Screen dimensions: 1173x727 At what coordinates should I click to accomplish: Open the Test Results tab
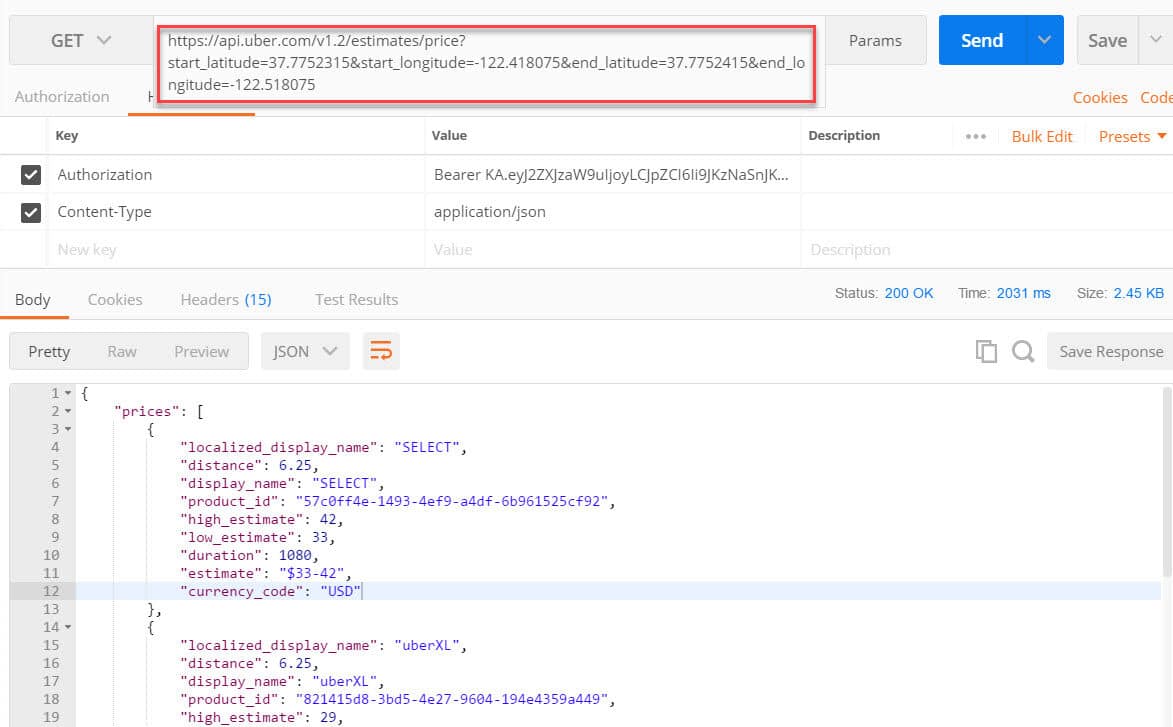tap(356, 299)
